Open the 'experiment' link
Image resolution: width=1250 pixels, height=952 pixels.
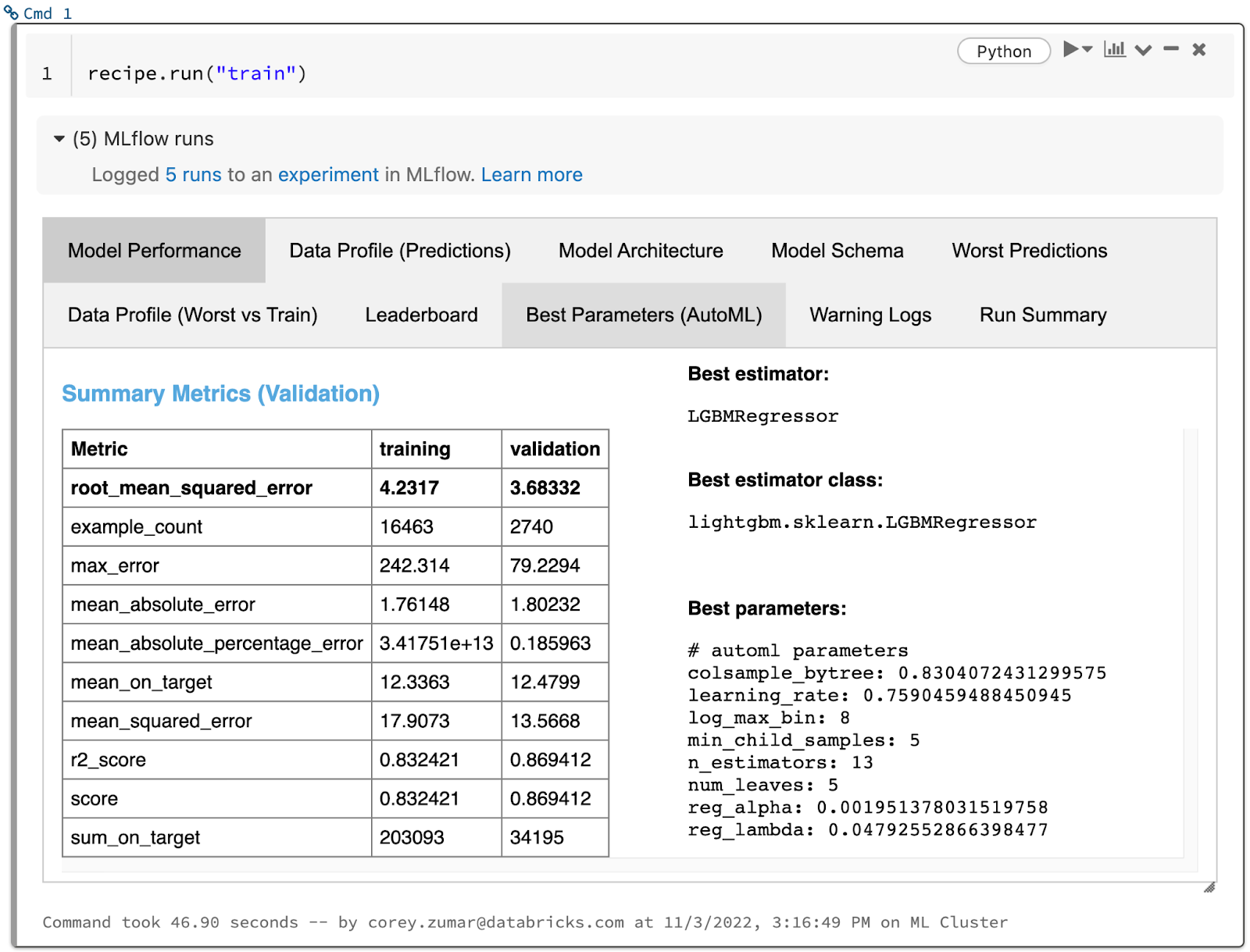(328, 174)
